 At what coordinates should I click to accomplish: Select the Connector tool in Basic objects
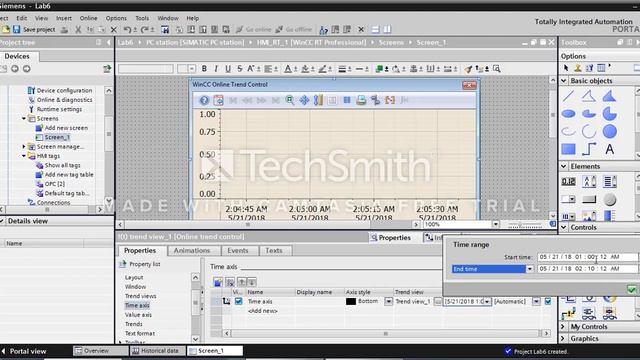(589, 149)
